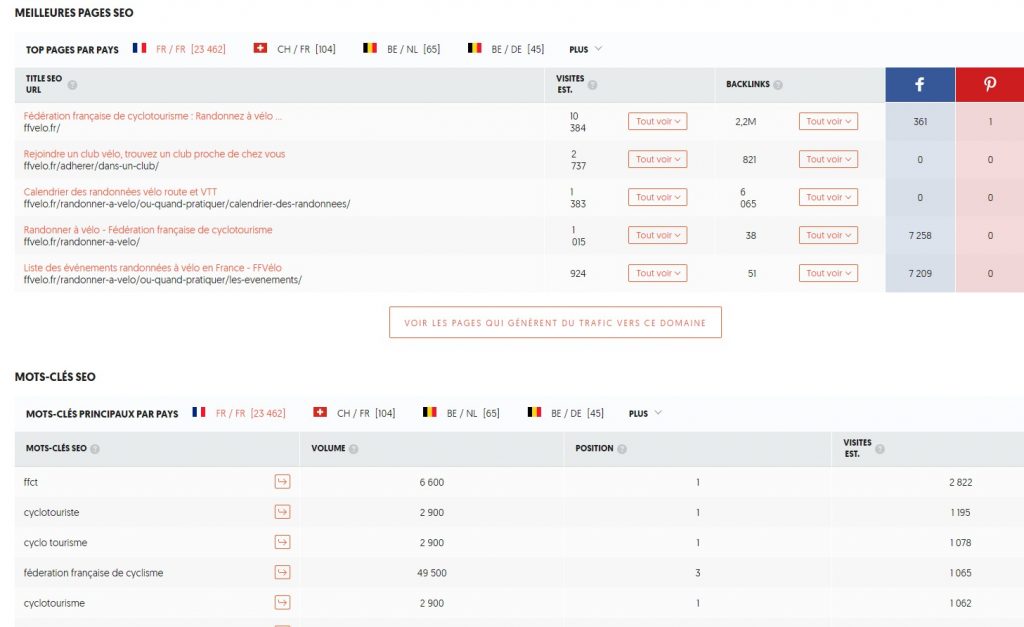Select CH / FR [104] top pages tab
The image size is (1024, 627).
(306, 49)
